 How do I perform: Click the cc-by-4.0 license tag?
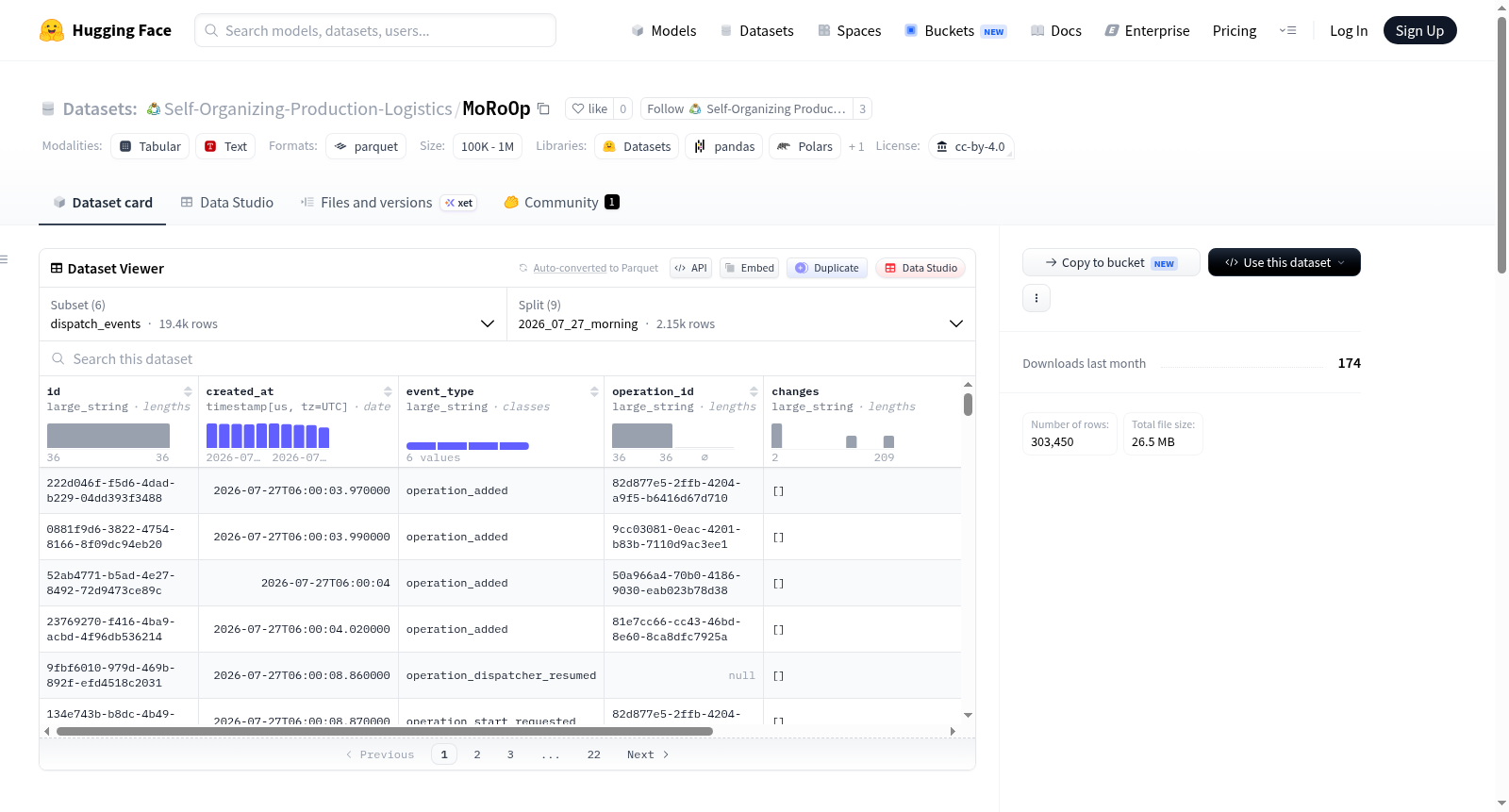click(x=970, y=146)
